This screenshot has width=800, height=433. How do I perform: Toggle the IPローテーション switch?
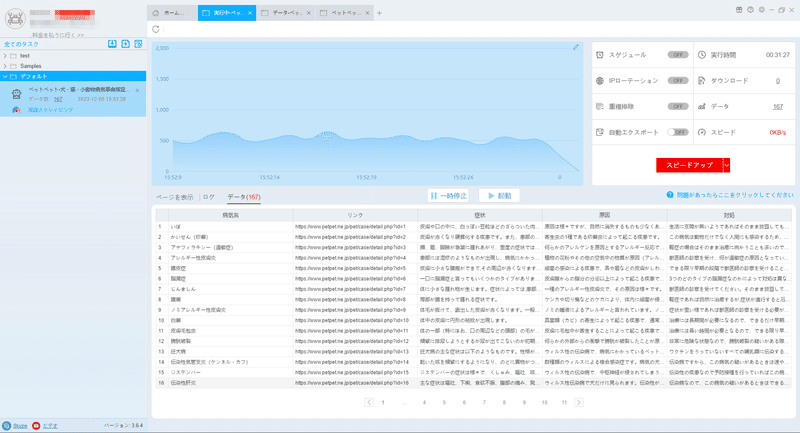(x=678, y=81)
